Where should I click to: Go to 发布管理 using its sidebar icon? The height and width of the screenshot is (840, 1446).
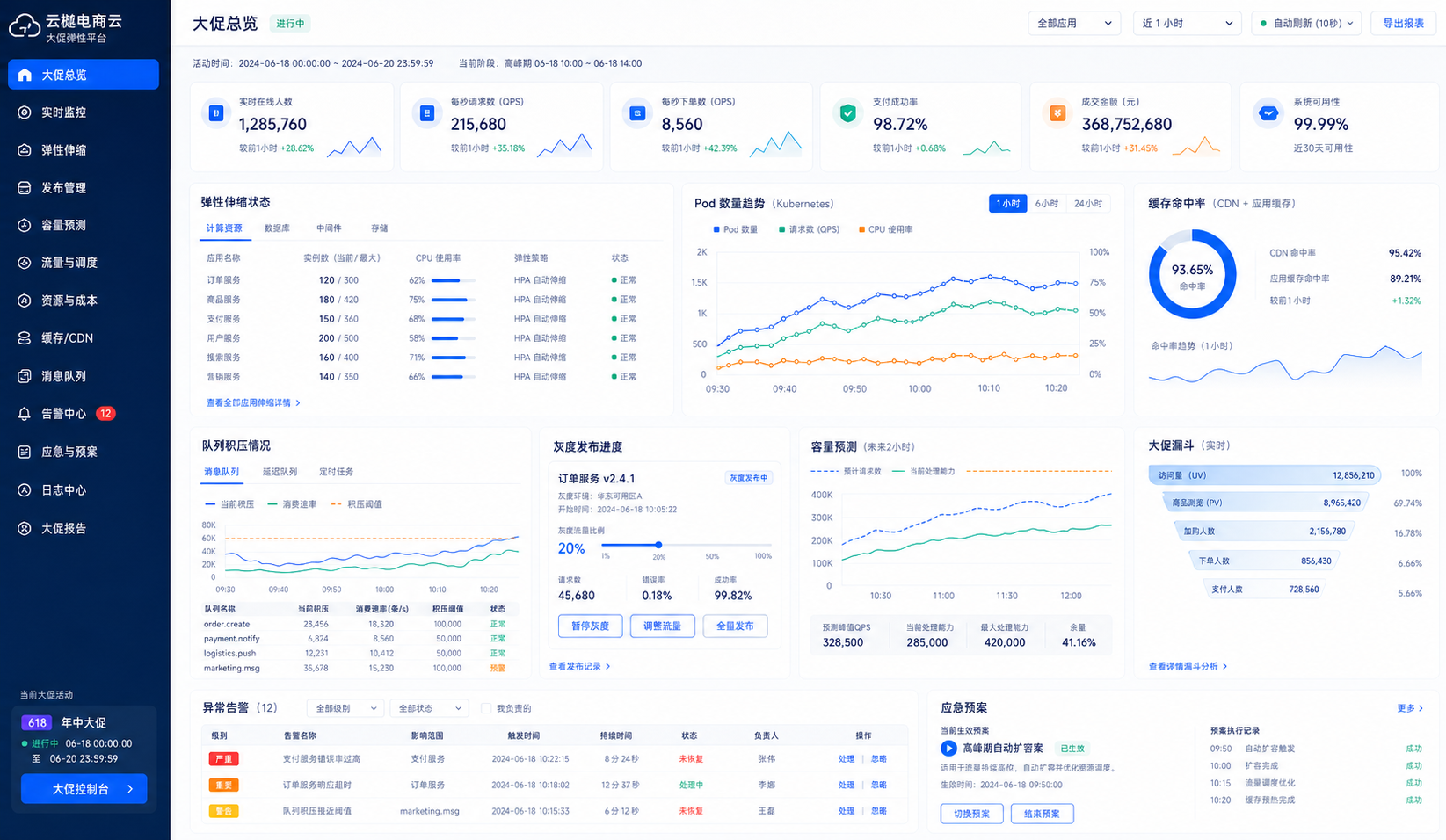pos(25,188)
